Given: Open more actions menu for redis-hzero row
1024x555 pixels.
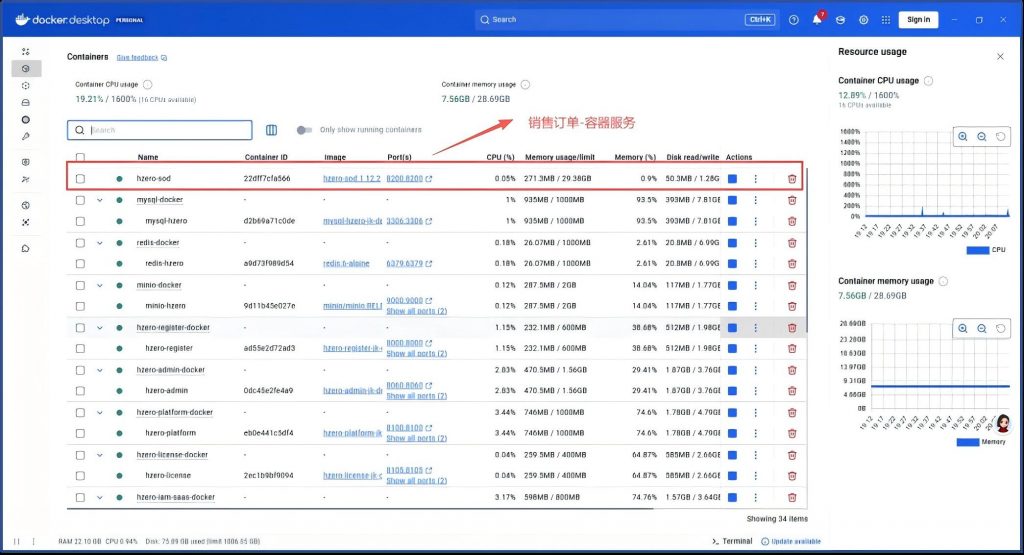Looking at the screenshot, I should click(755, 263).
